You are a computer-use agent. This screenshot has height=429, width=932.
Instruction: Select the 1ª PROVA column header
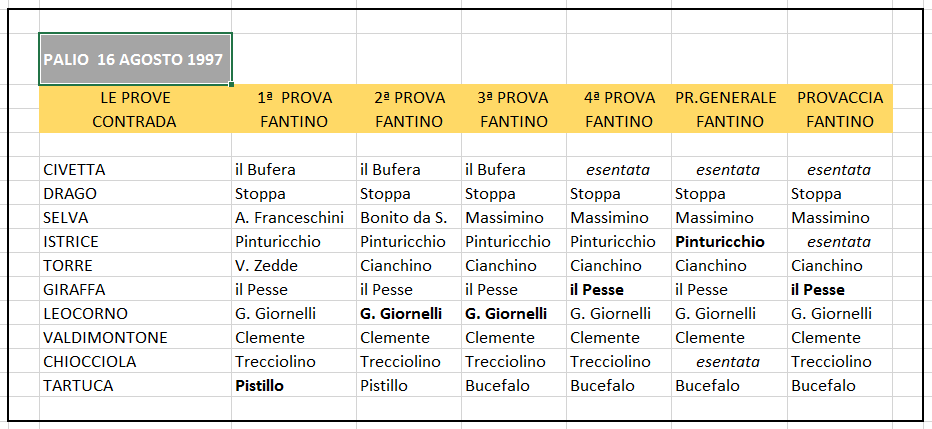pyautogui.click(x=294, y=97)
